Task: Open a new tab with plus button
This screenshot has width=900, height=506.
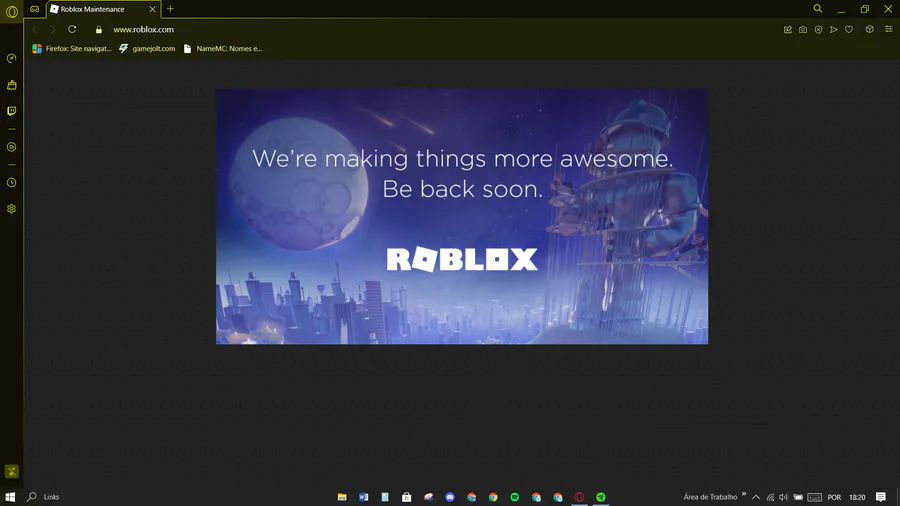Action: [x=170, y=9]
